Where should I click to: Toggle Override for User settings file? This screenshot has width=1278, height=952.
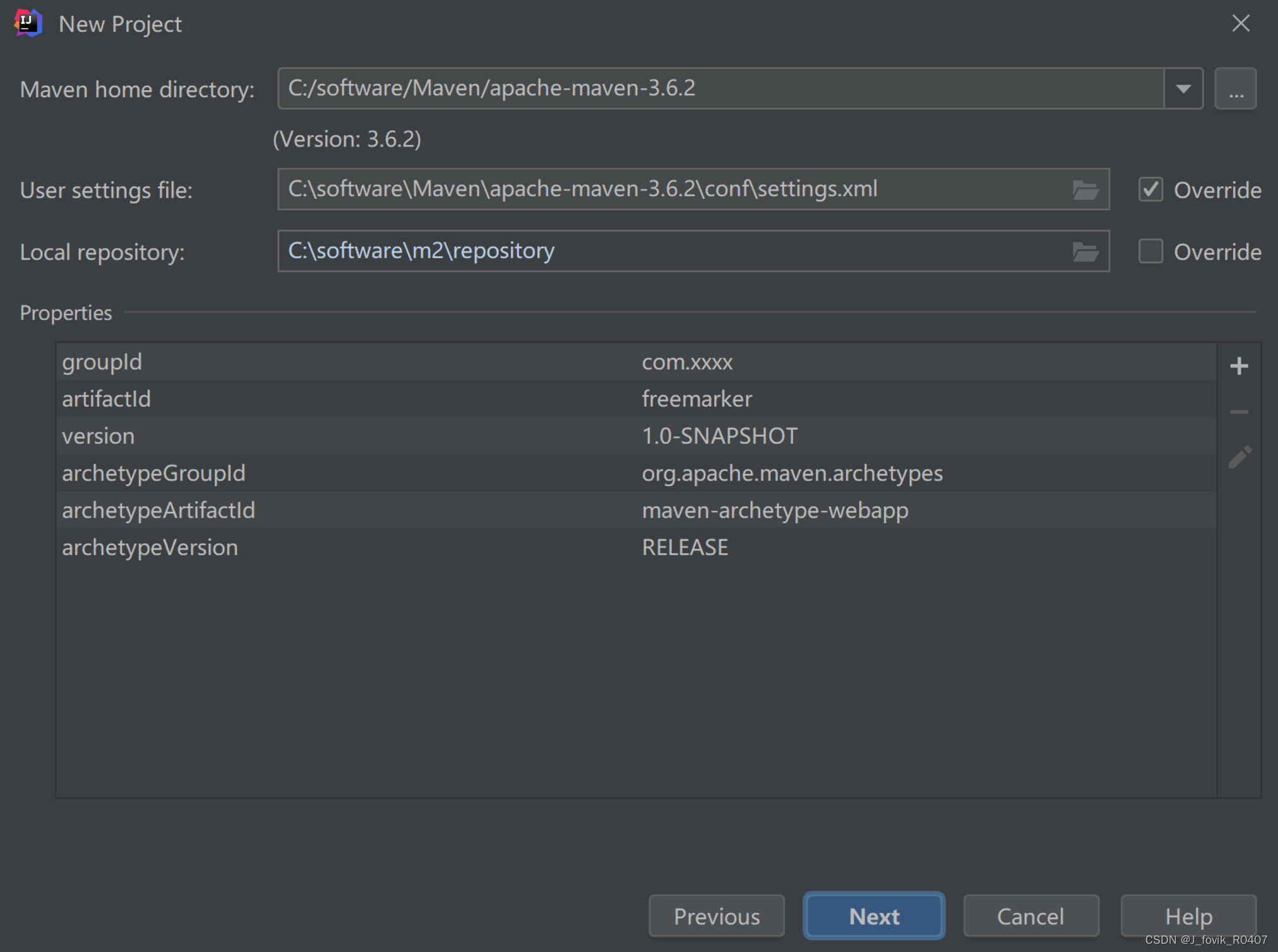[1150, 189]
